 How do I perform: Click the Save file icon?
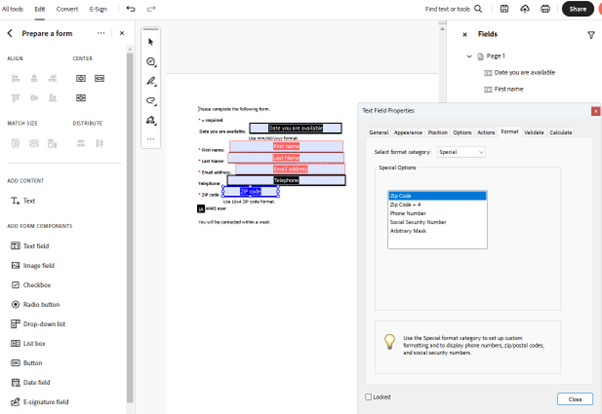(x=504, y=9)
